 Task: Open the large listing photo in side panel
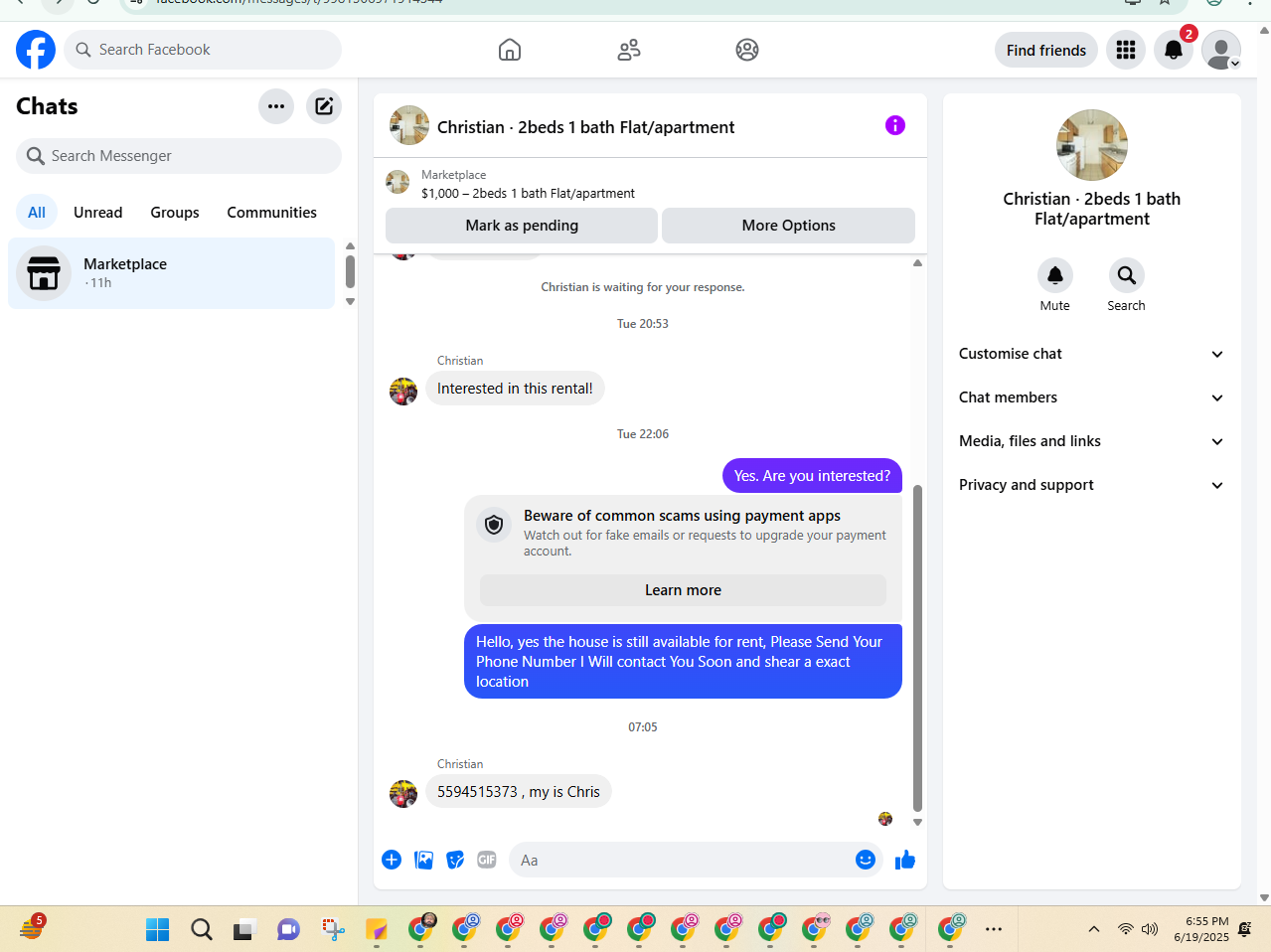1092,145
